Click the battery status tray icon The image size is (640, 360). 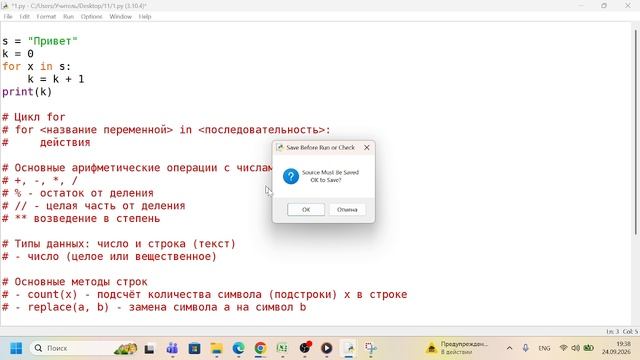pyautogui.click(x=588, y=348)
